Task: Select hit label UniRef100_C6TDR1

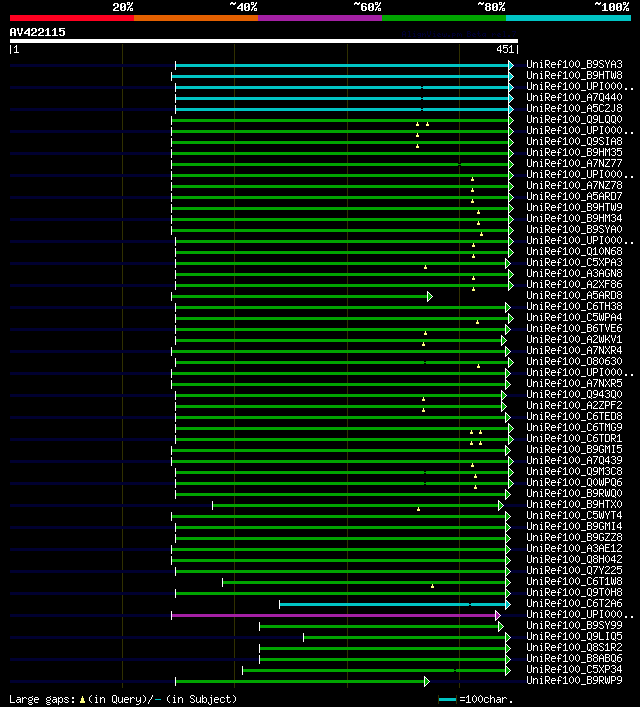Action: pos(574,438)
